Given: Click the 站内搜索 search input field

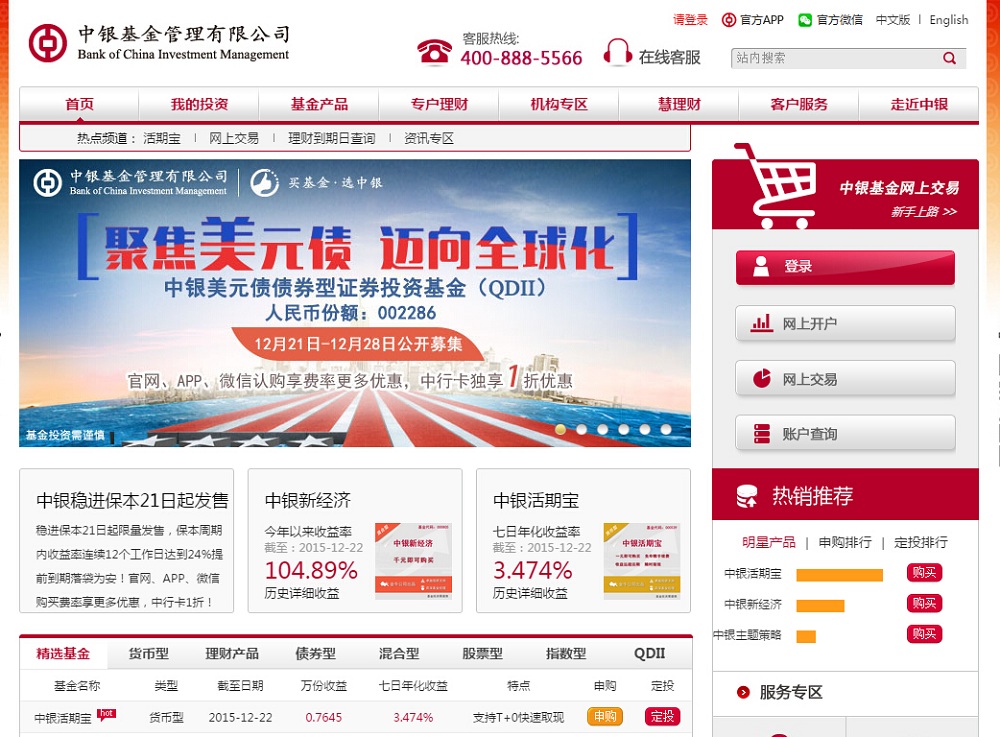Looking at the screenshot, I should tap(835, 58).
